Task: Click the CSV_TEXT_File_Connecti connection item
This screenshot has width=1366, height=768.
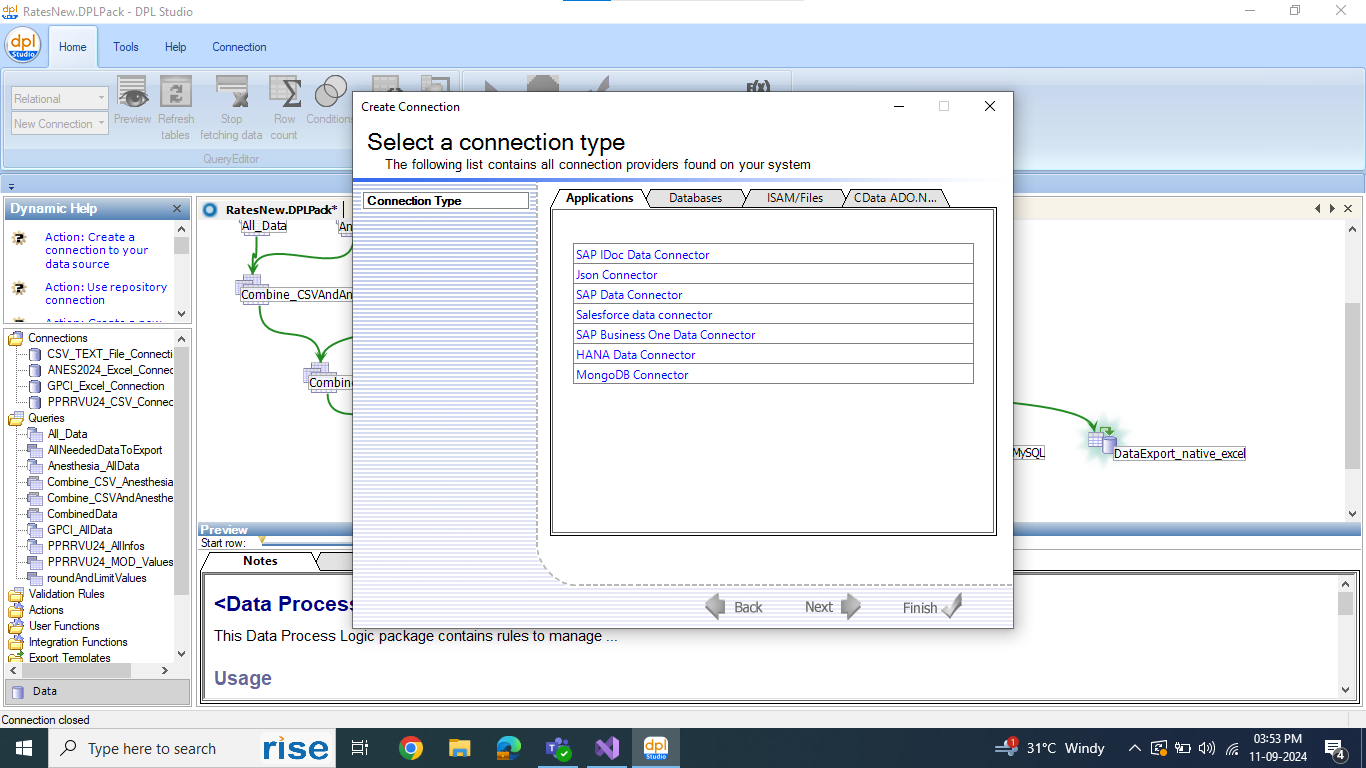Action: coord(110,354)
